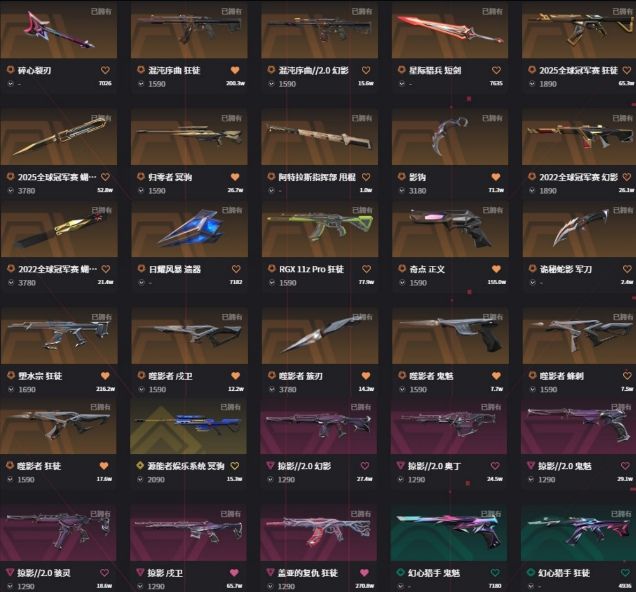636x592 pixels.
Task: Toggle favorite heart for 奇点 正义
Action: coord(496,269)
